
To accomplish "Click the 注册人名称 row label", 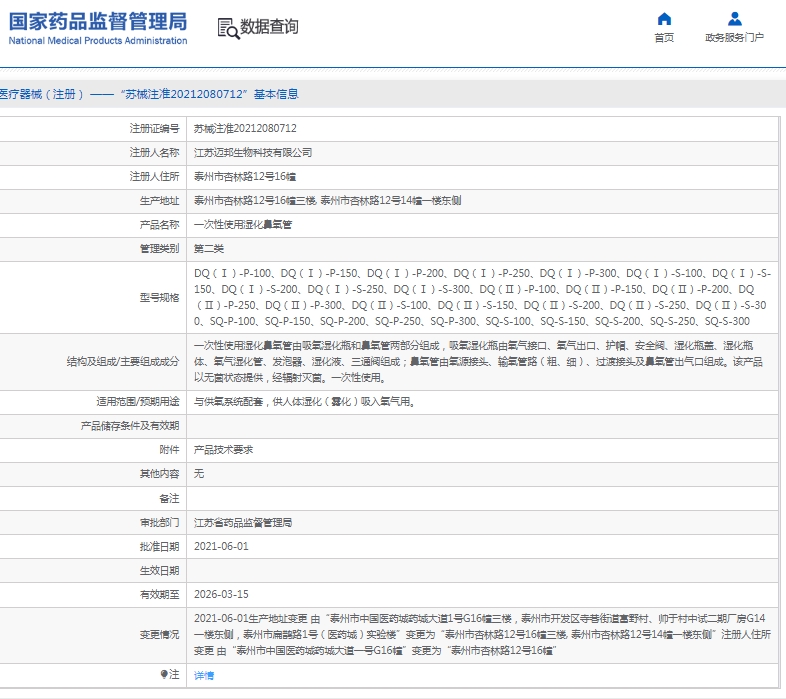I will (154, 152).
